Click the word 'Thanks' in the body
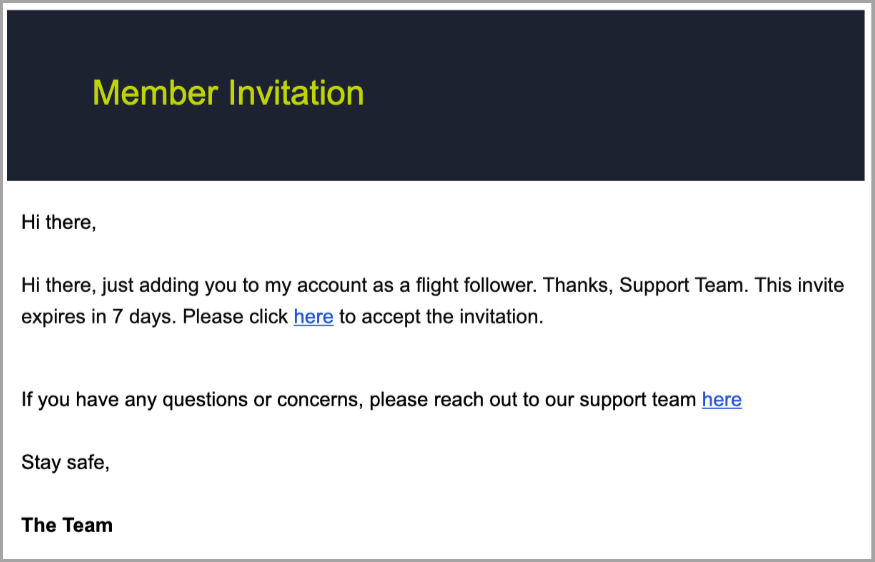Viewport: 875px width, 562px height. coord(577,285)
